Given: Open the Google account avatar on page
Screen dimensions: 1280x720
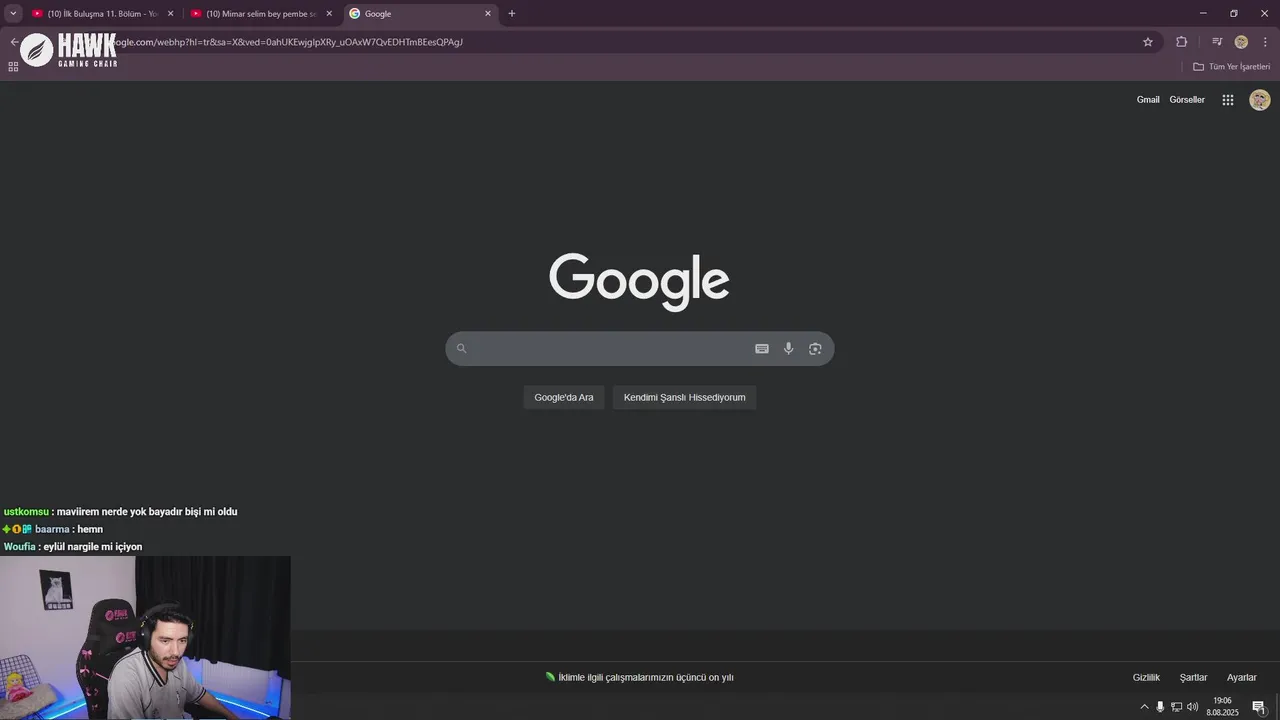Looking at the screenshot, I should 1260,100.
